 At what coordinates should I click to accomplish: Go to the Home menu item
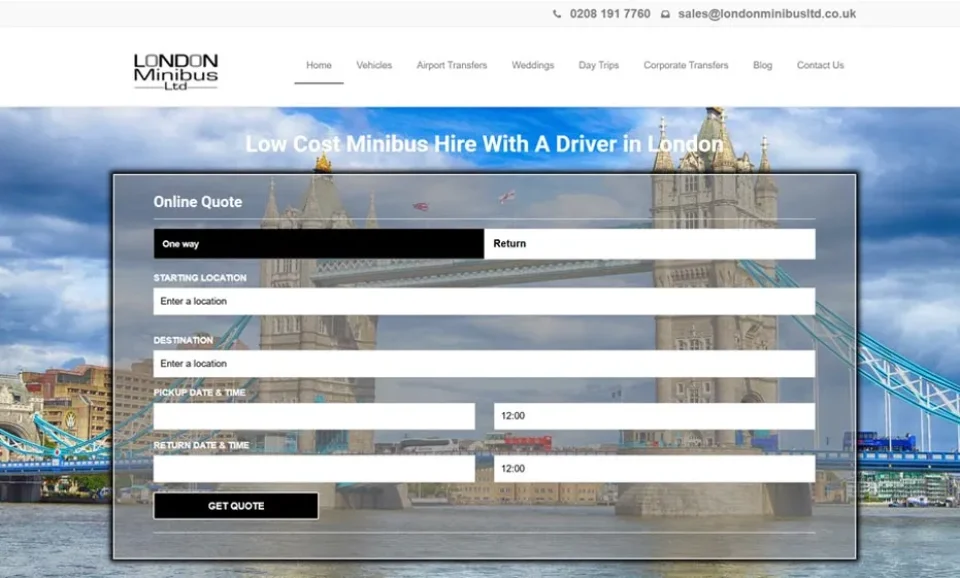[319, 65]
